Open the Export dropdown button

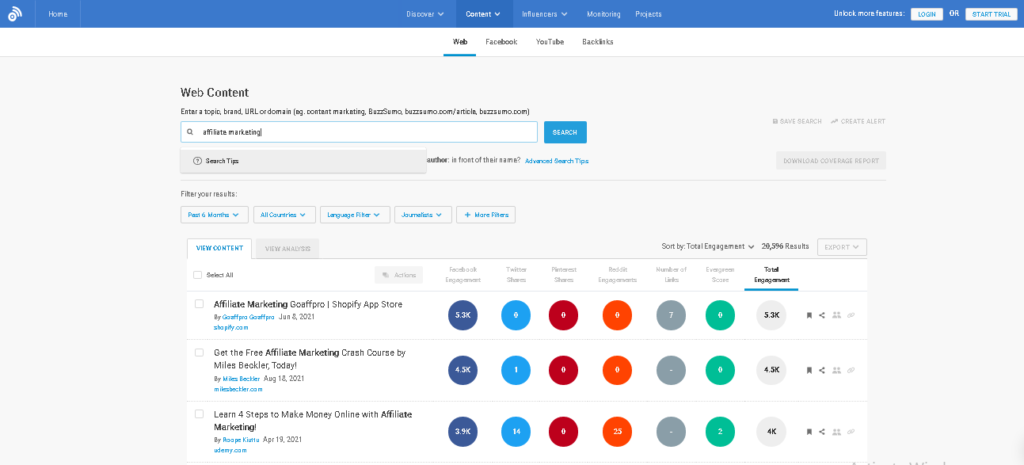(x=842, y=247)
